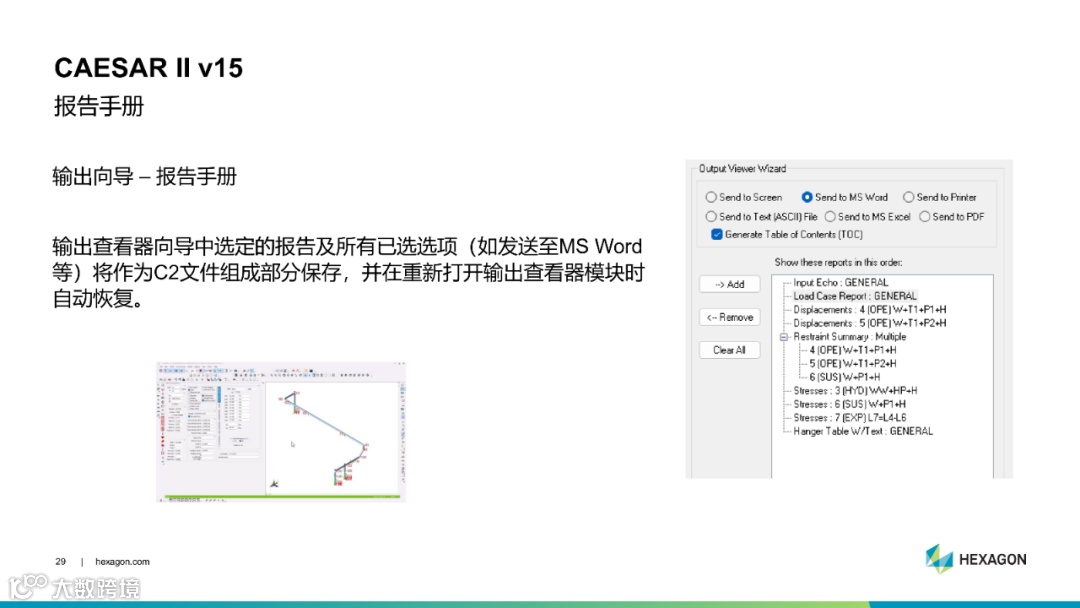The image size is (1080, 608).
Task: Choose Send to MS Excel option
Action: point(830,217)
